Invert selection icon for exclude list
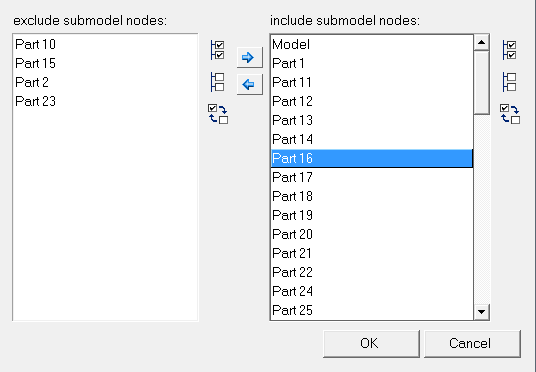Screen dimensions: 536x372 tap(218, 114)
